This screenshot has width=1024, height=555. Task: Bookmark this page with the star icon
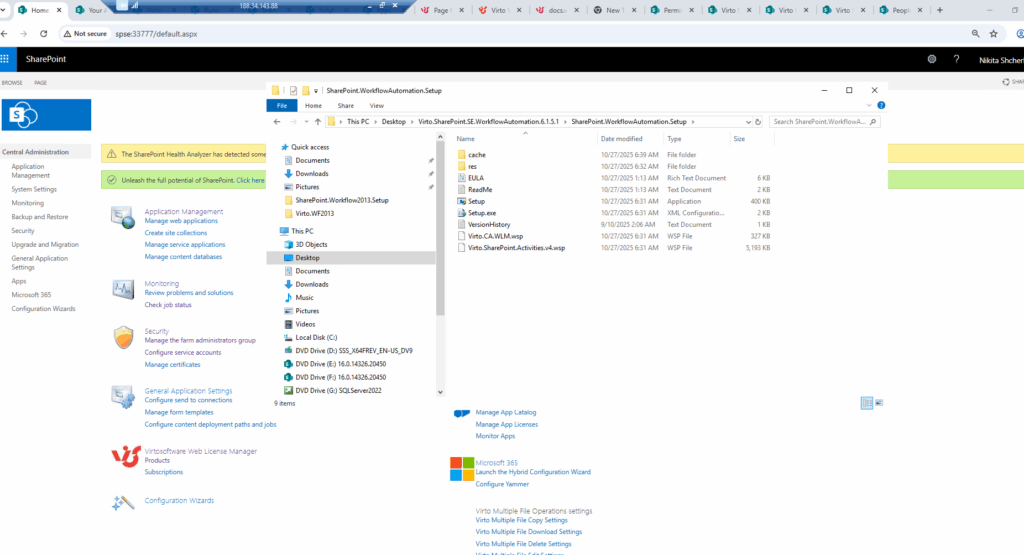click(993, 33)
